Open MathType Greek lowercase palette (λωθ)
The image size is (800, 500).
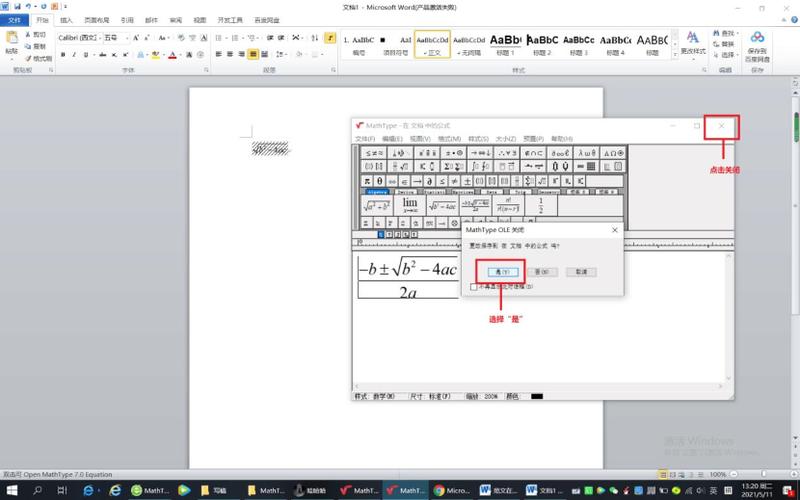tap(587, 153)
